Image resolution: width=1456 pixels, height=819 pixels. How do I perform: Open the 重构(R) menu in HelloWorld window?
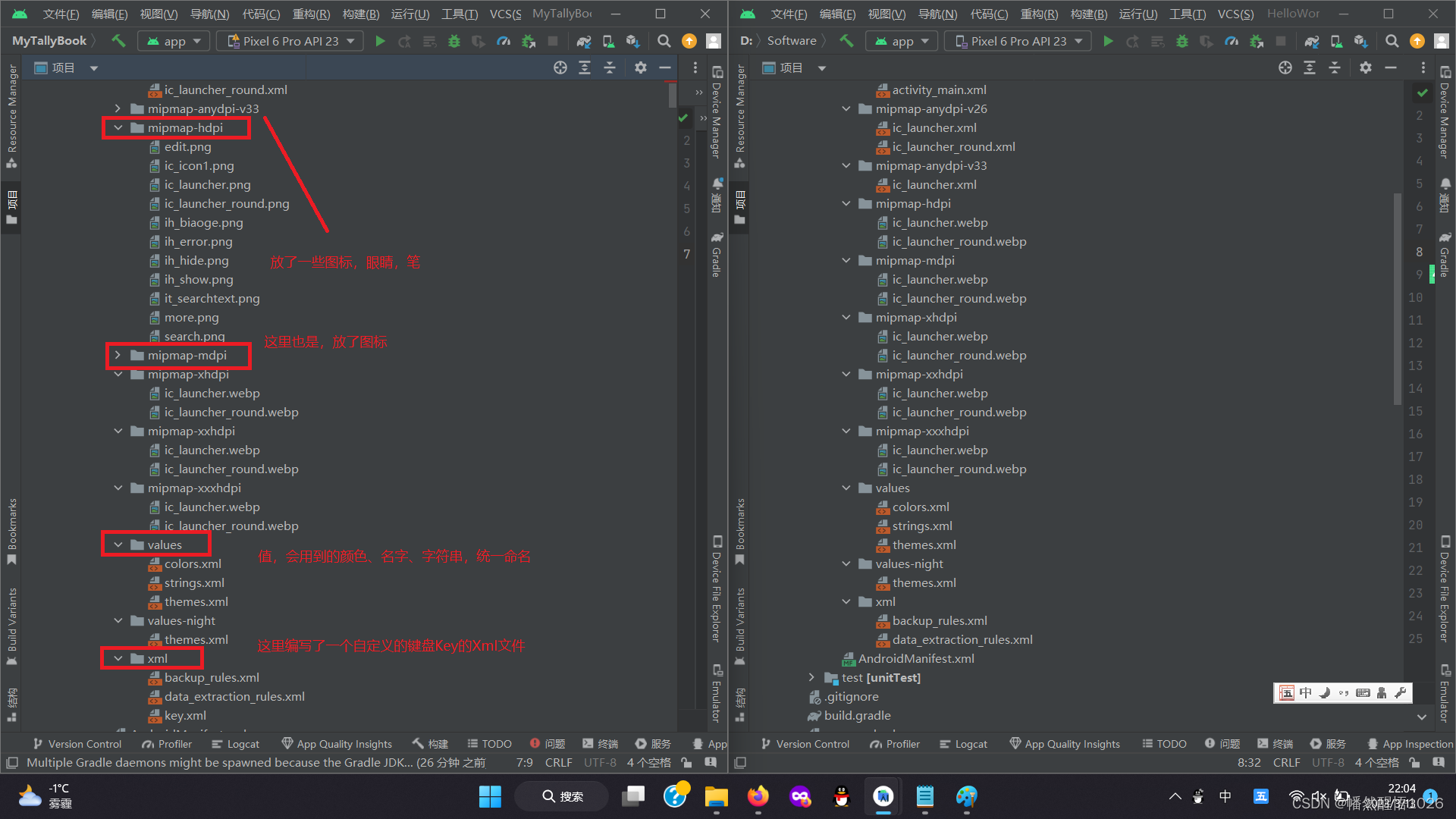point(1039,14)
